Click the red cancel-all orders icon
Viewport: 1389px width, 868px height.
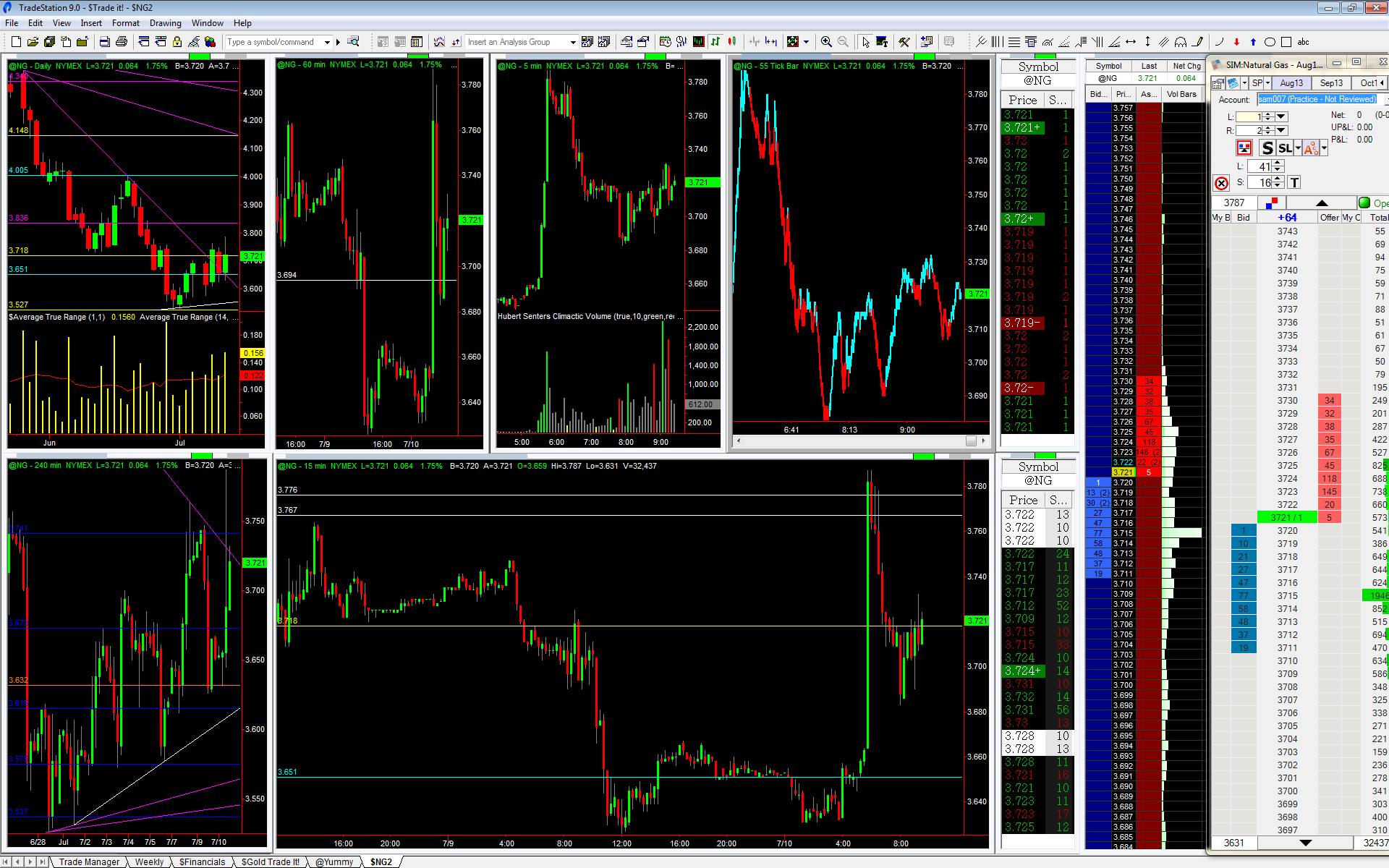pos(1222,183)
